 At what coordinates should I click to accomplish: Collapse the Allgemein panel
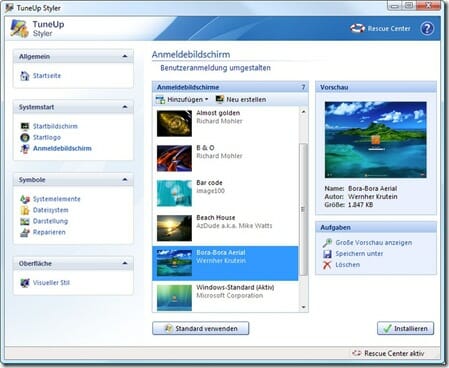(x=125, y=56)
